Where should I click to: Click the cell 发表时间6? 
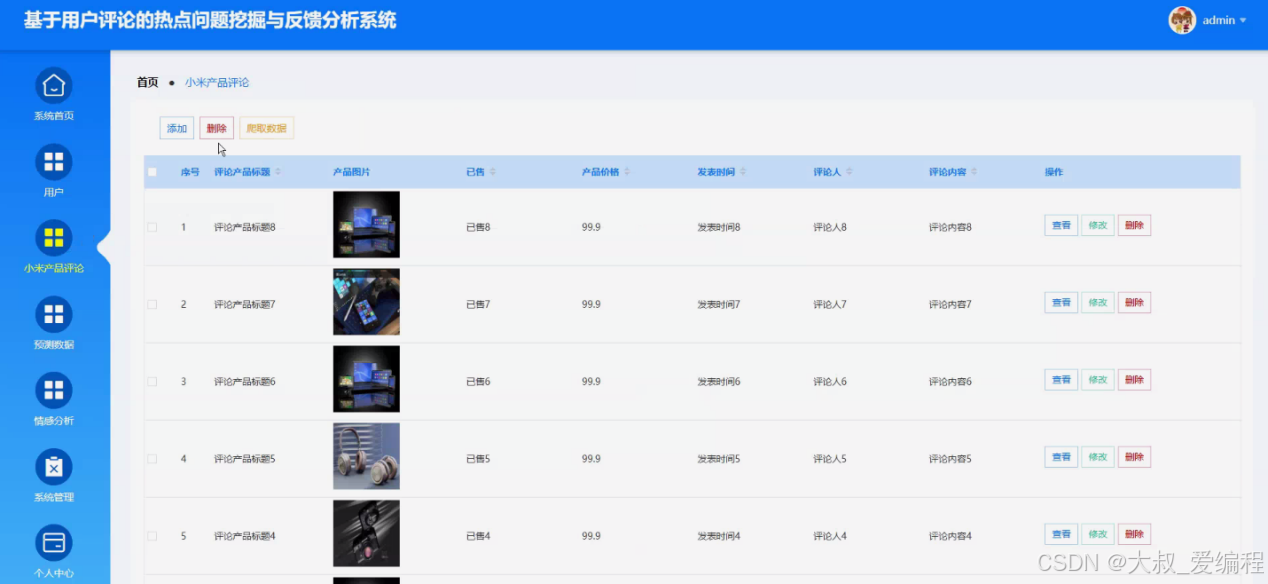coord(719,382)
